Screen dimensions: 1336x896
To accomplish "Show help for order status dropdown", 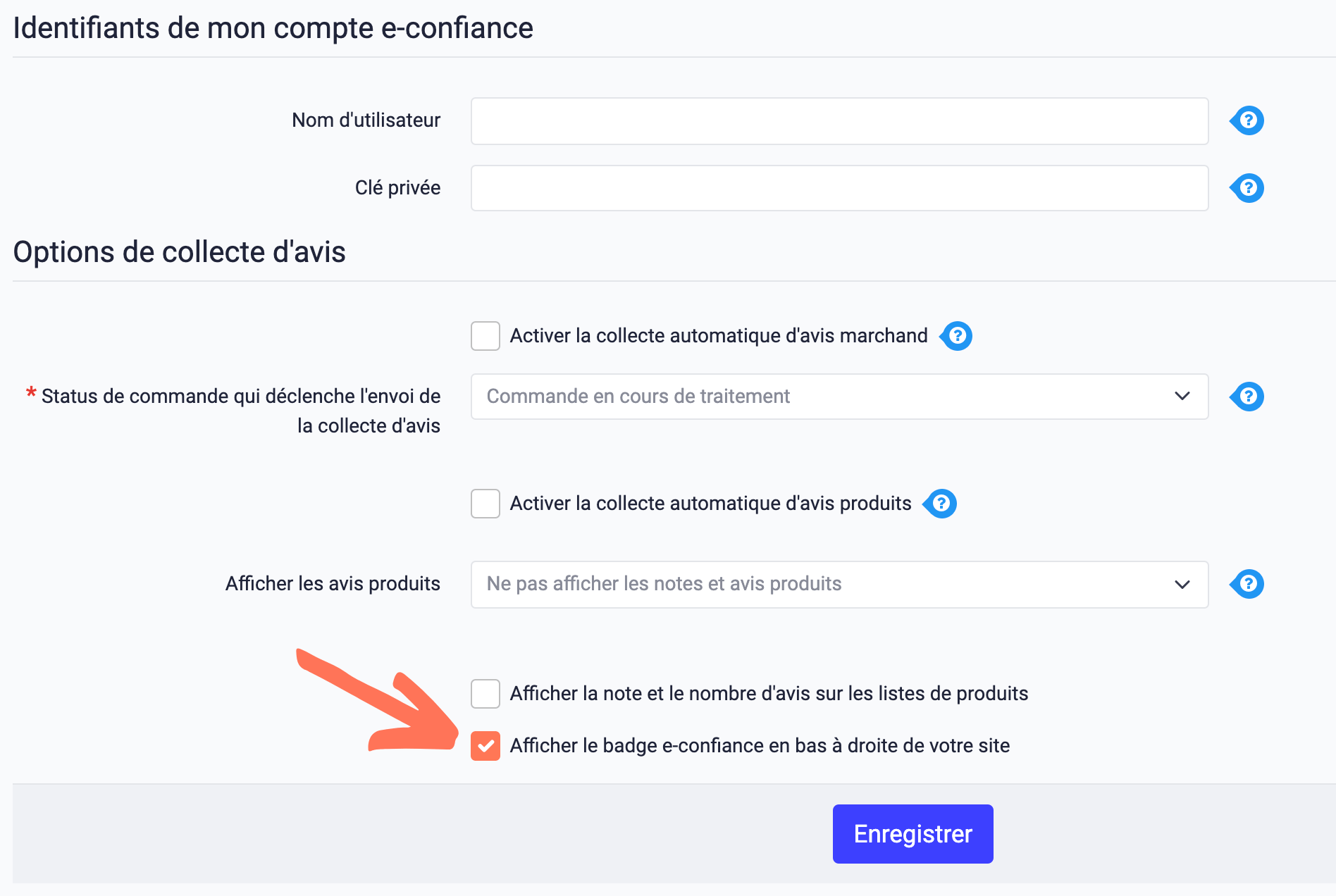I will click(x=1247, y=397).
